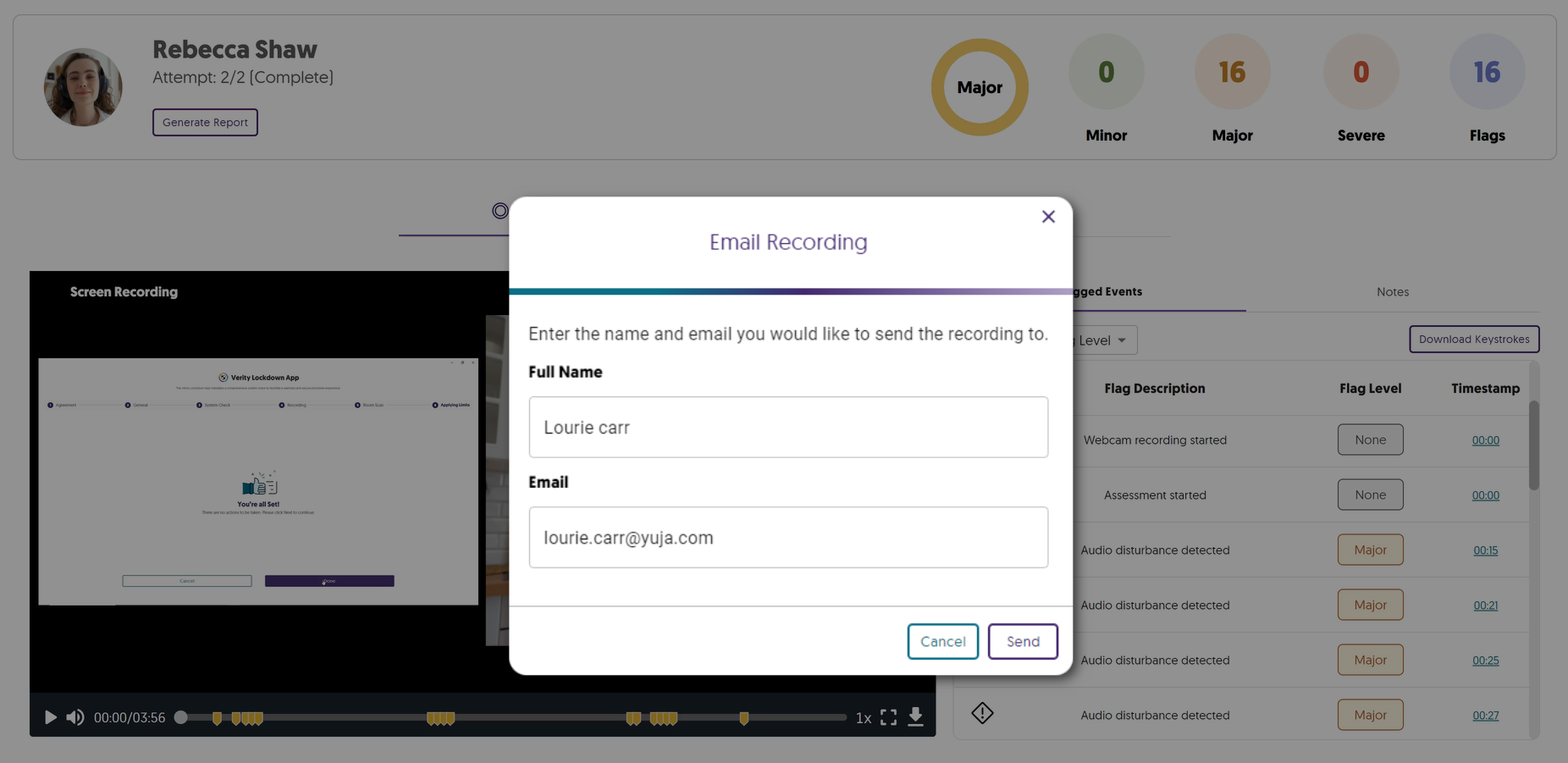Mute the recording volume
The width and height of the screenshot is (1568, 763).
[75, 717]
